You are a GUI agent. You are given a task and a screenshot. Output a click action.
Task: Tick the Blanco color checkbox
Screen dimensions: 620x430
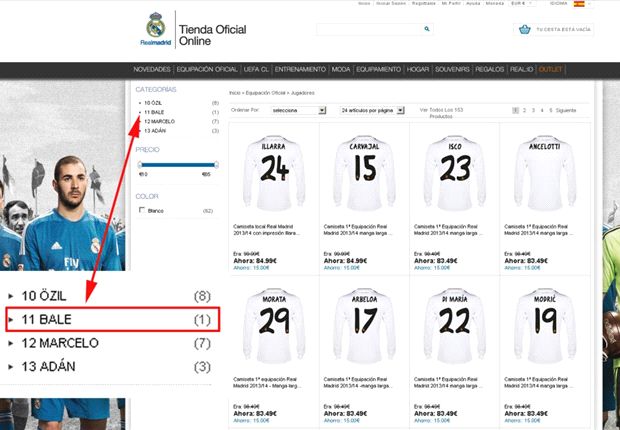142,210
